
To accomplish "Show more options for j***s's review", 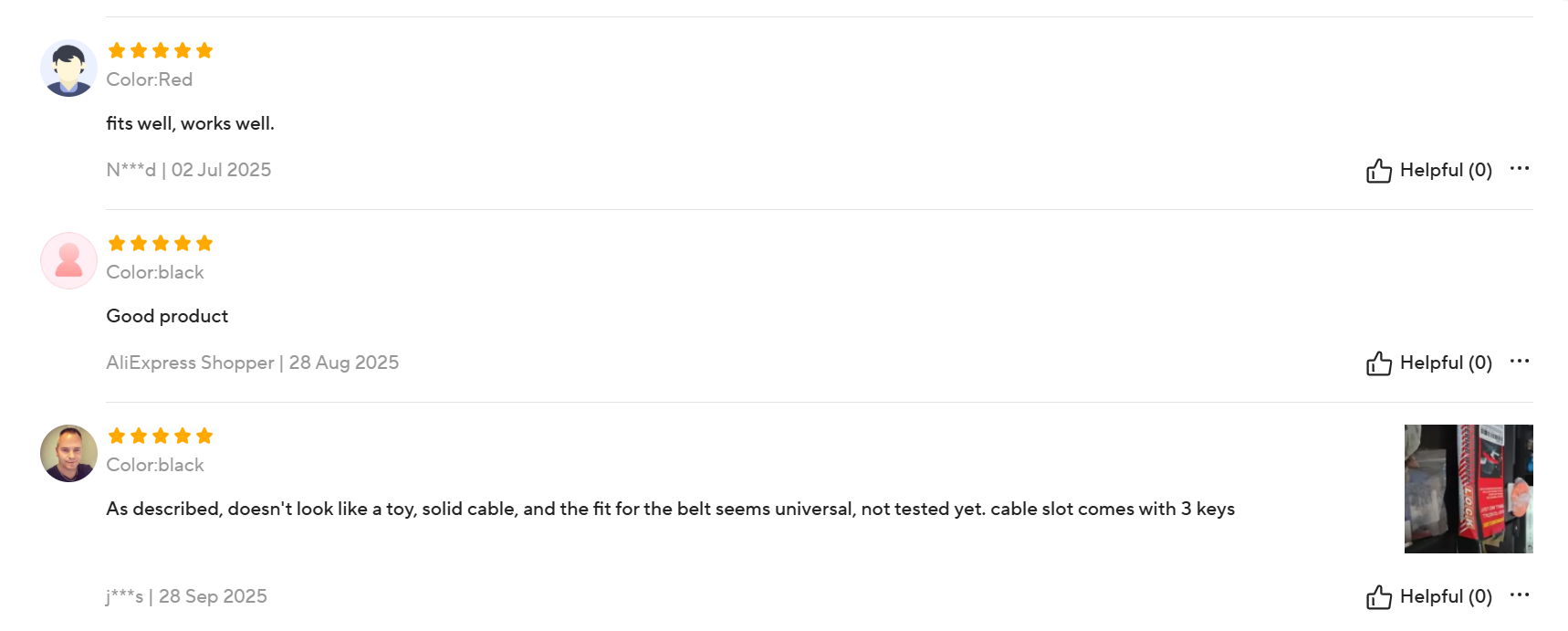I will point(1519,595).
